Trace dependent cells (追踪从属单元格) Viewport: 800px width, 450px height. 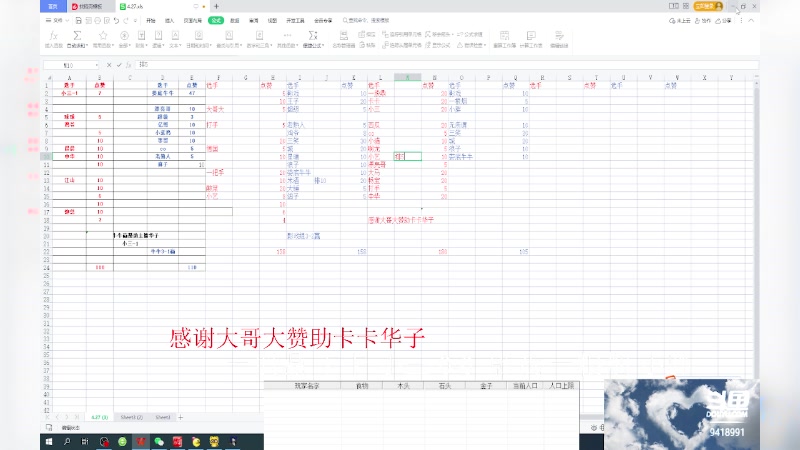(402, 45)
